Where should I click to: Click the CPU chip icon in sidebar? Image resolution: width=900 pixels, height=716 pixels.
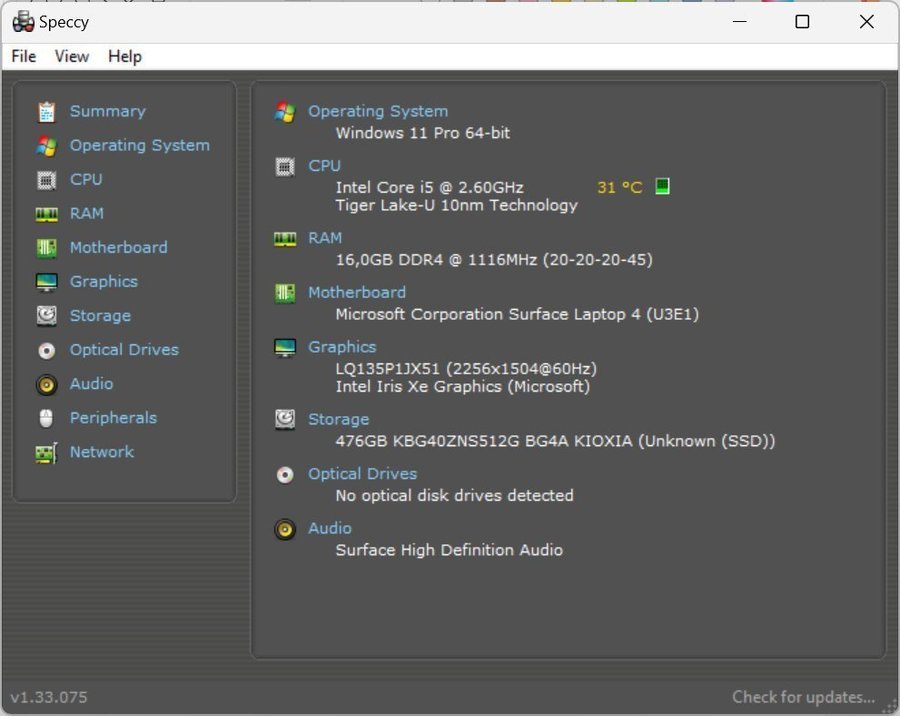(x=46, y=180)
